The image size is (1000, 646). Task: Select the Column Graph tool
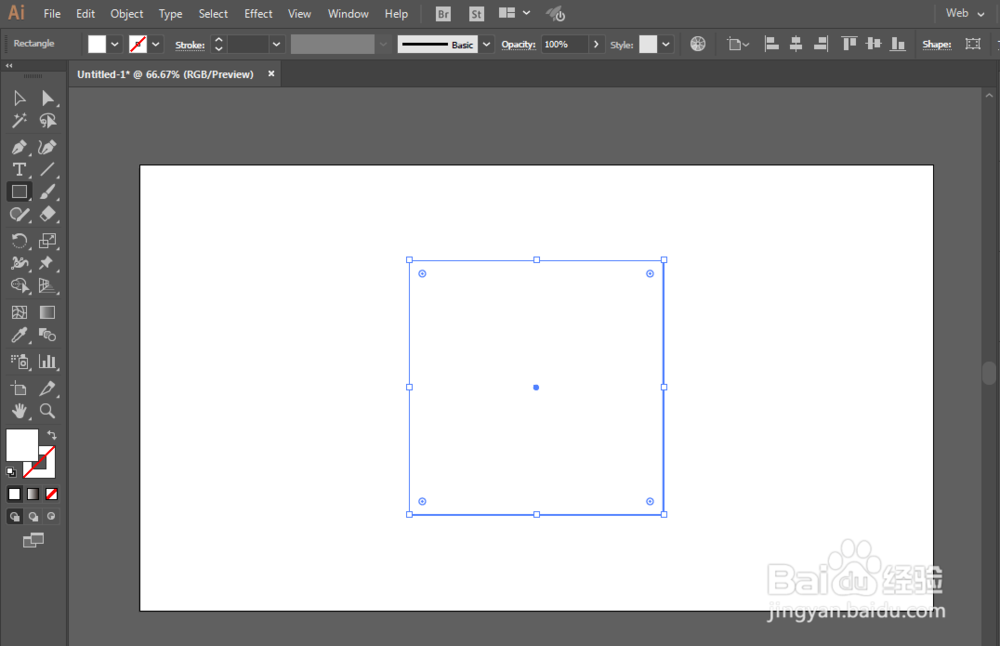[47, 362]
